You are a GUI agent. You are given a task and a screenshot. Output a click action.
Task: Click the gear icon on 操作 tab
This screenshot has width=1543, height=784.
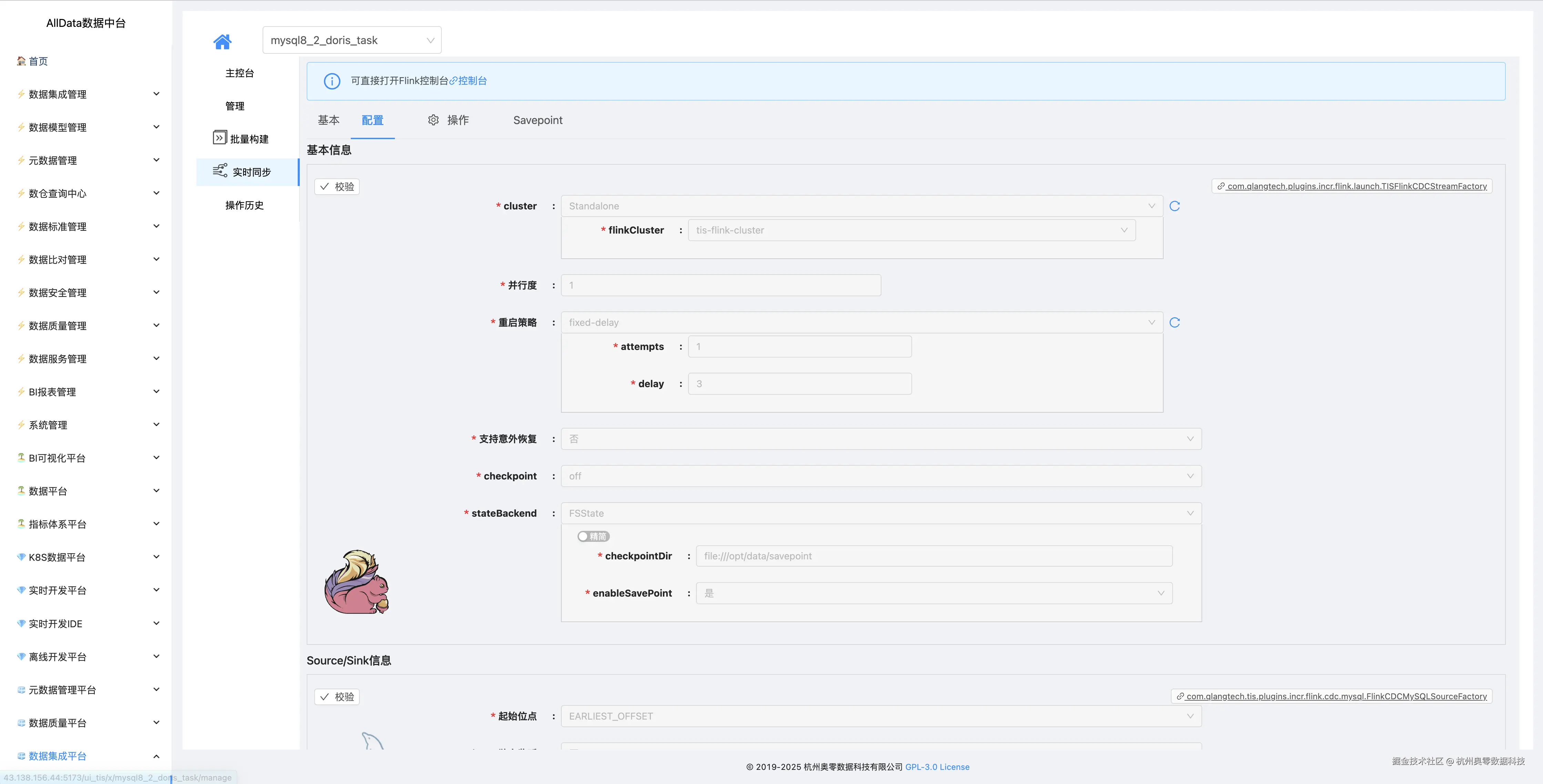pos(433,120)
